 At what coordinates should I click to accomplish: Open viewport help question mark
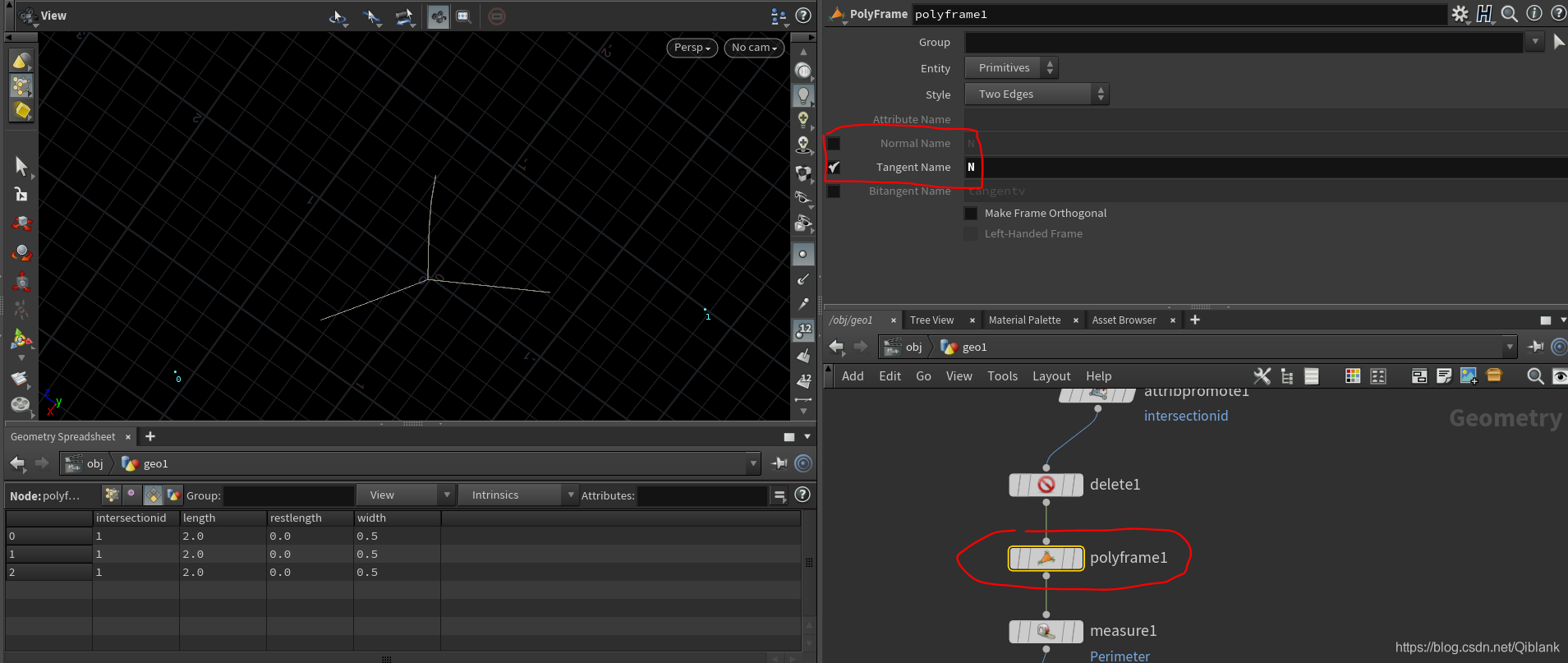[x=803, y=16]
